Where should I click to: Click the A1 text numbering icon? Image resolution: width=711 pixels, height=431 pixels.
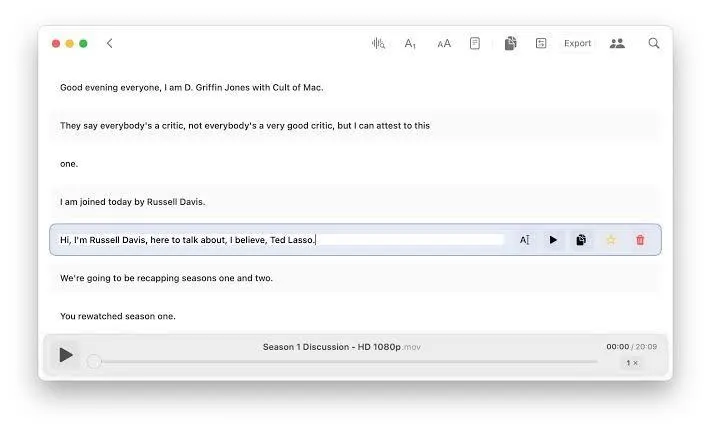[410, 44]
